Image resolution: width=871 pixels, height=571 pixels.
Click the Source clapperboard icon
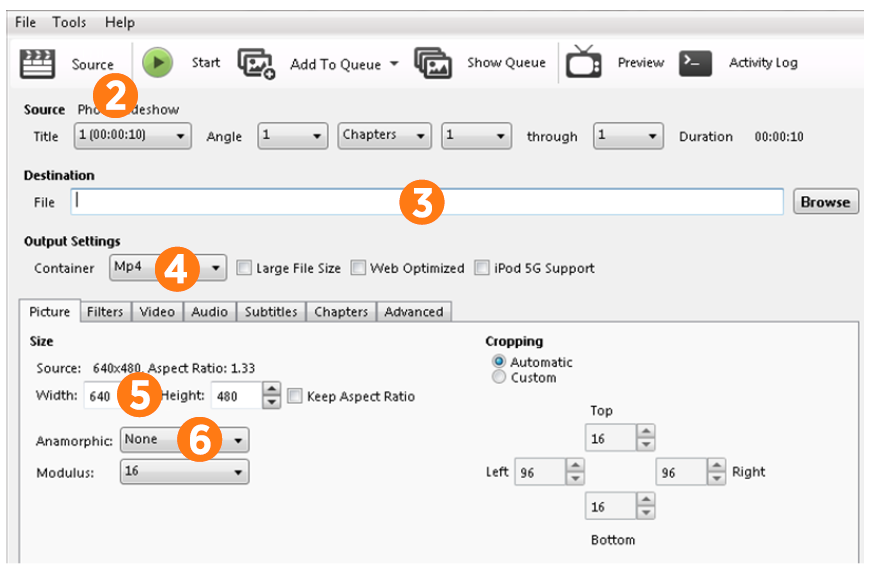pos(37,63)
